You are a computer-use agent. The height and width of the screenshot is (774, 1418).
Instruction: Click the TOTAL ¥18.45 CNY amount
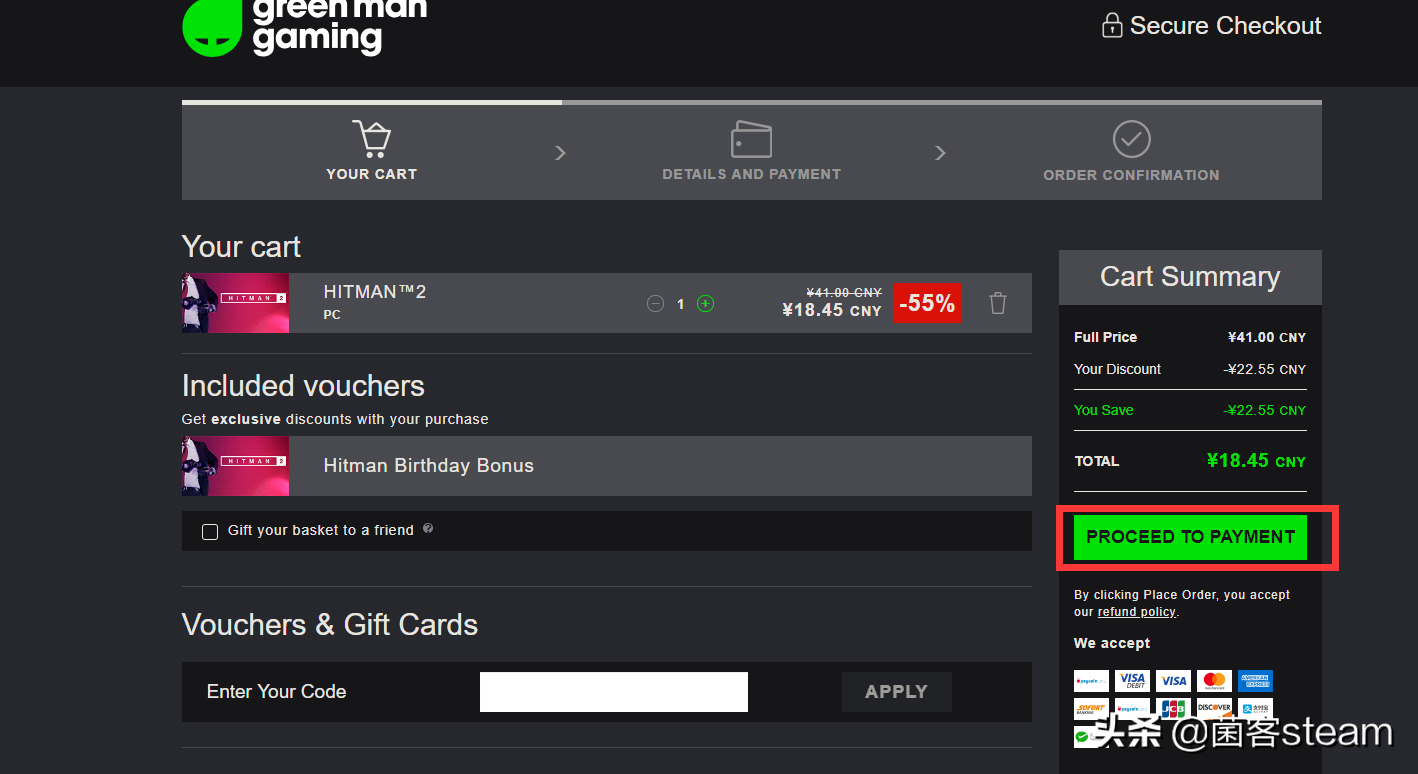(1256, 461)
